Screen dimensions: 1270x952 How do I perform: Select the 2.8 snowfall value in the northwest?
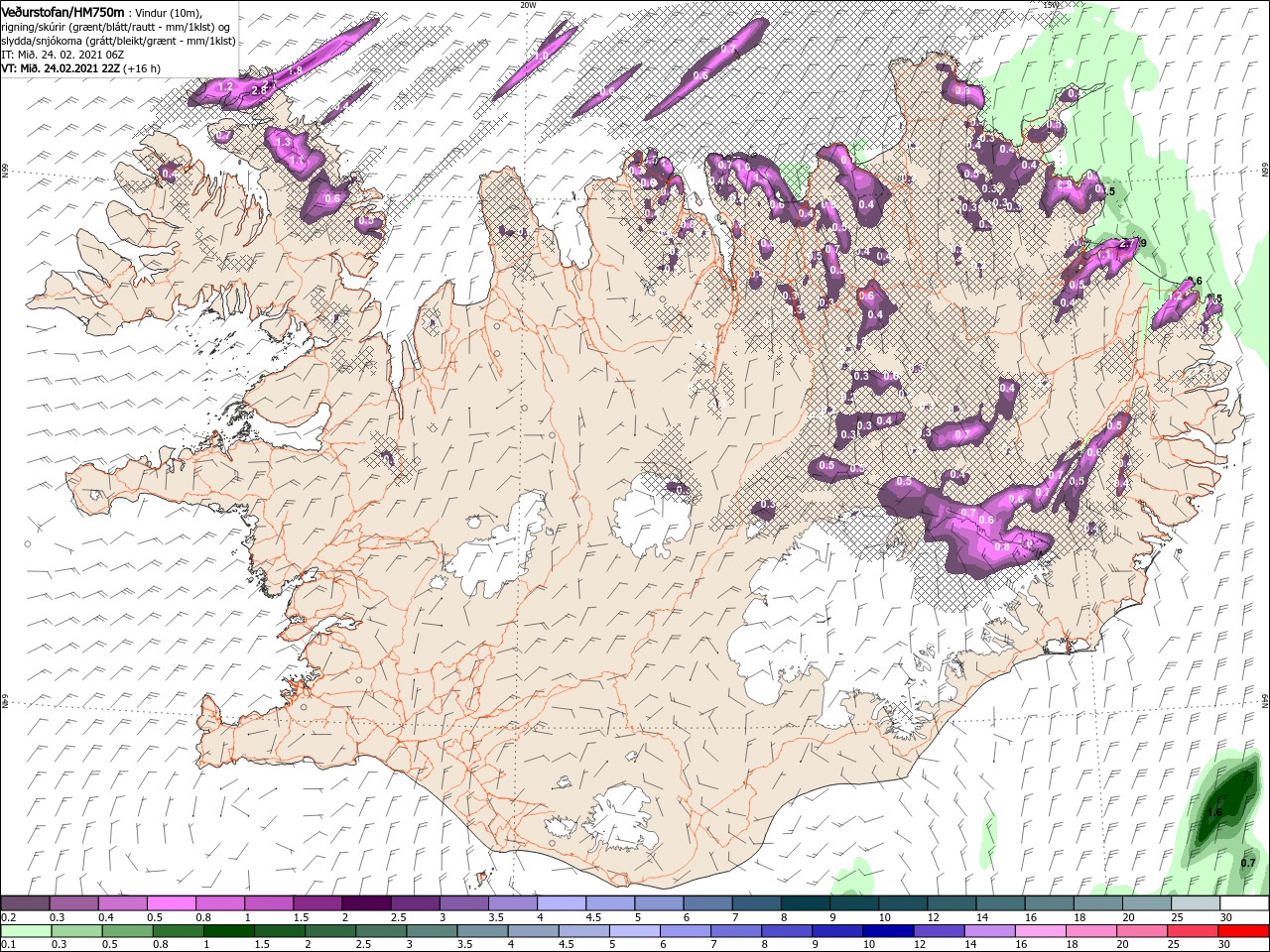[260, 90]
